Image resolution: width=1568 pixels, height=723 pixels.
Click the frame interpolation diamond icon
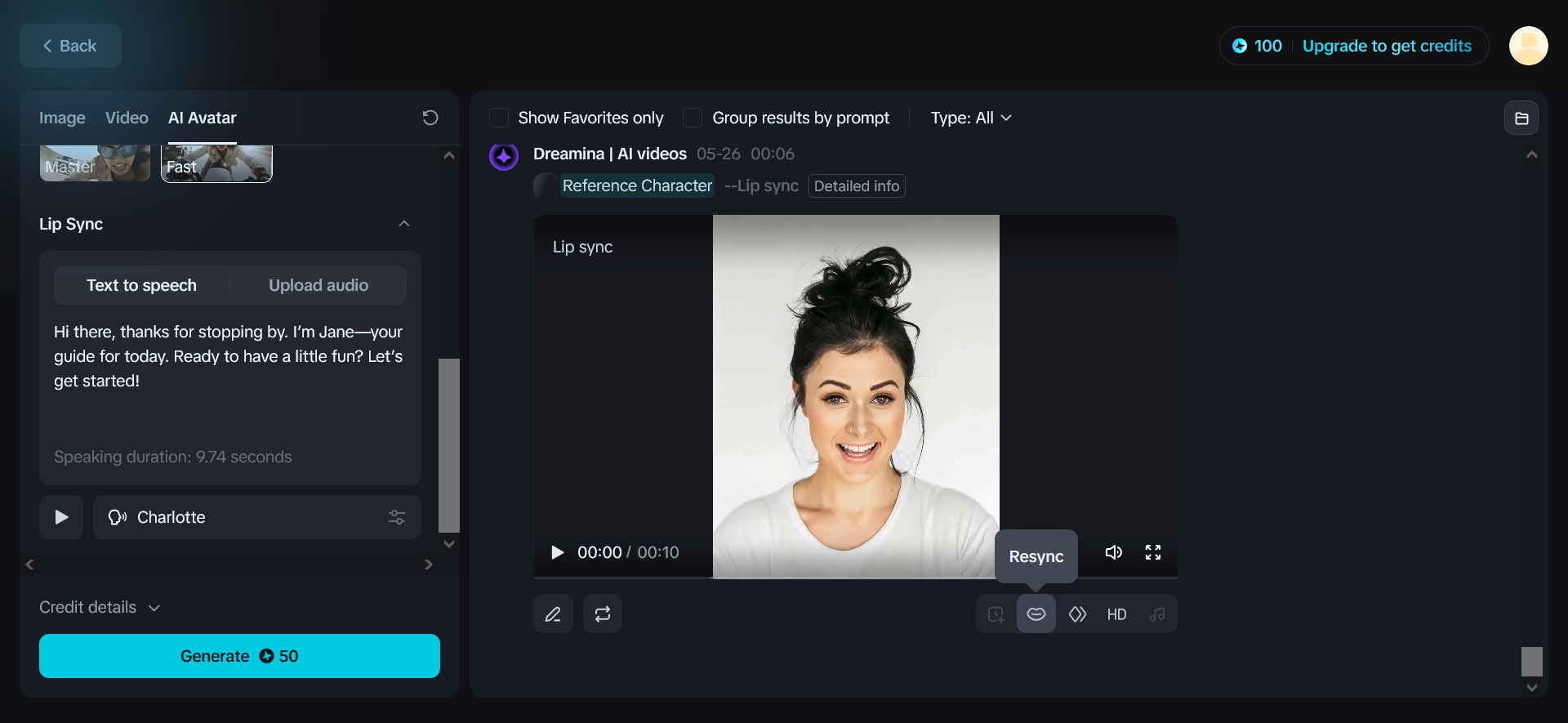pyautogui.click(x=1077, y=614)
